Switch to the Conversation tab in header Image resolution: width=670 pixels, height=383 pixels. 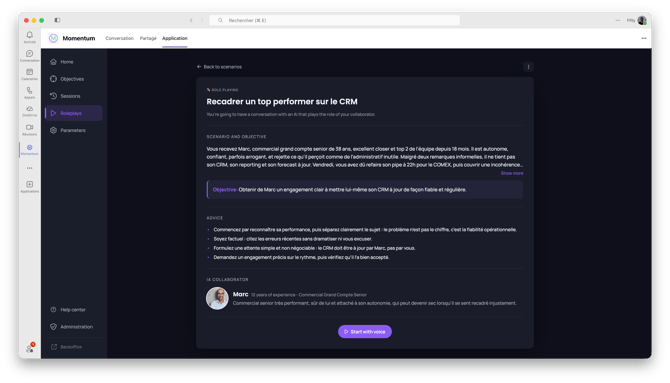tap(120, 38)
